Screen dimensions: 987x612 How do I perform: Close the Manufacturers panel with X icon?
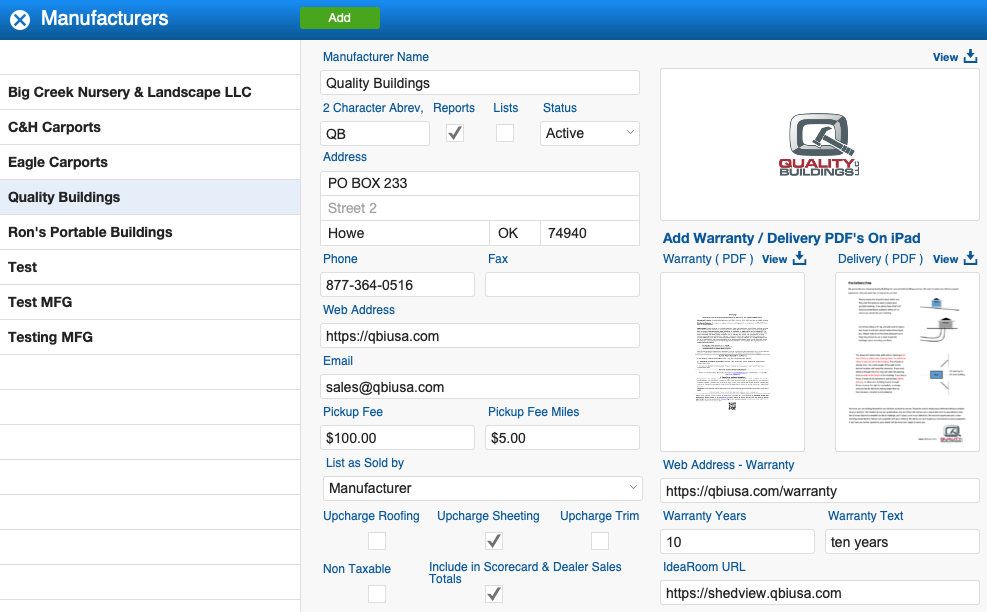click(20, 20)
